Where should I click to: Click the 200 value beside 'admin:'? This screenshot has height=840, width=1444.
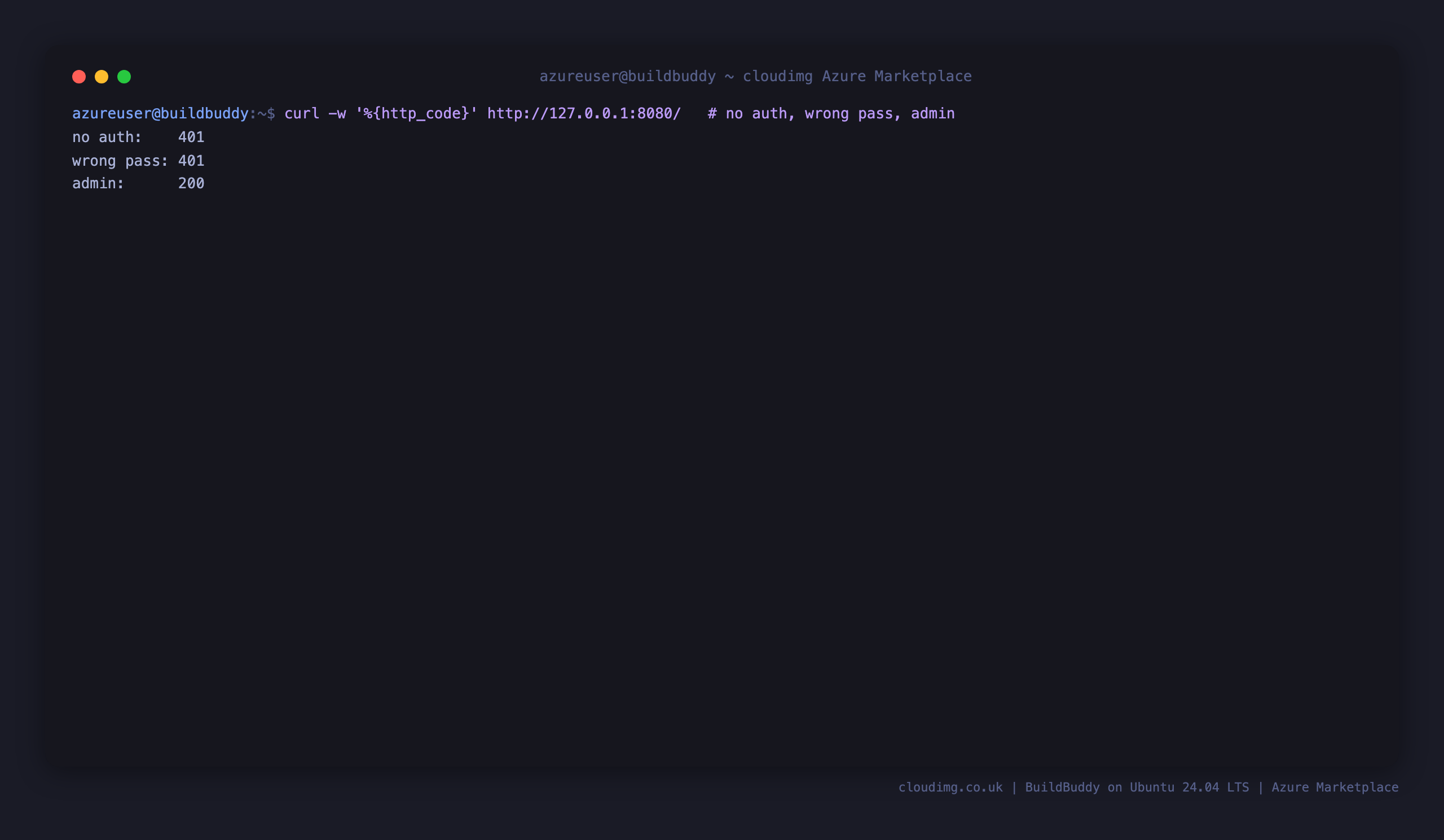pyautogui.click(x=191, y=183)
